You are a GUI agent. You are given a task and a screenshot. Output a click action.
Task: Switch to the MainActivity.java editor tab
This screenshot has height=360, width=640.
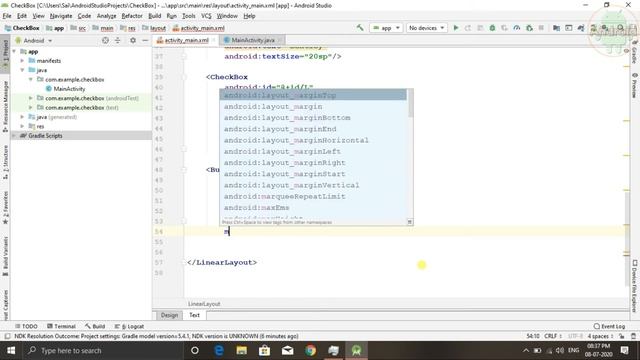click(252, 40)
